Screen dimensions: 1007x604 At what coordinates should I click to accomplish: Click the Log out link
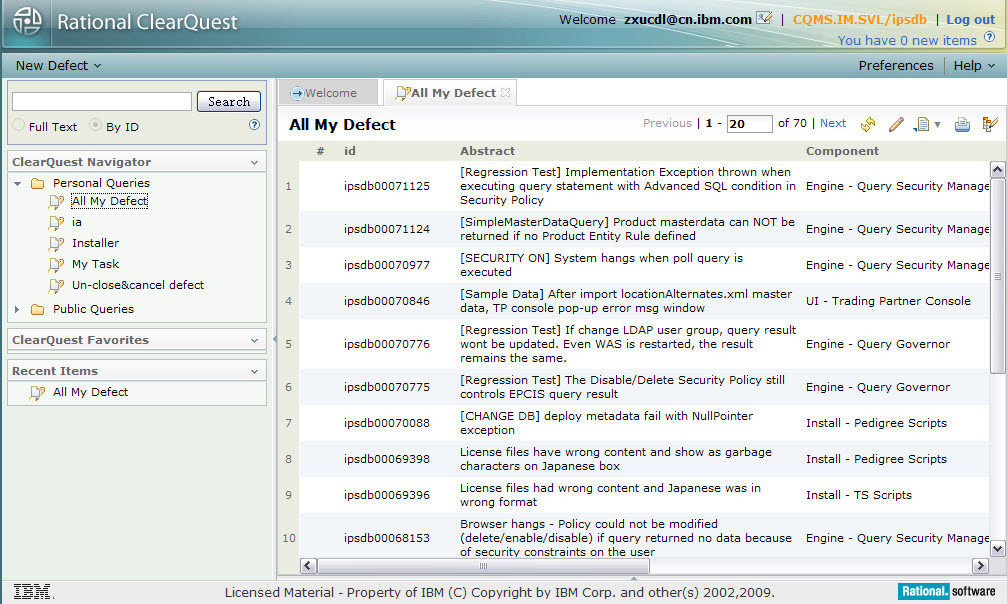970,19
